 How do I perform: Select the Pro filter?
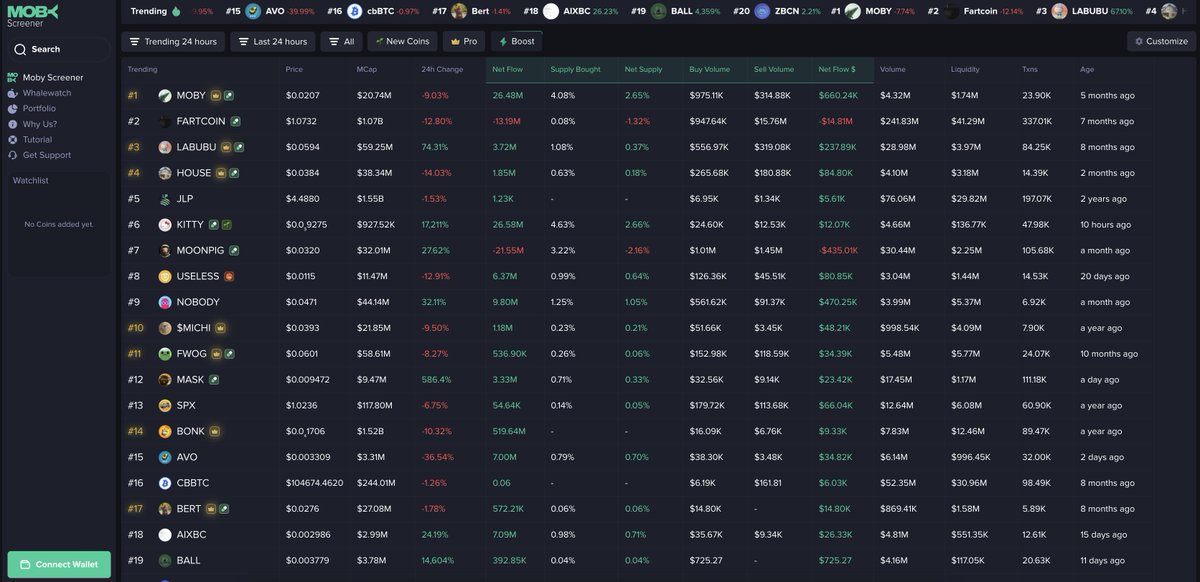[464, 41]
